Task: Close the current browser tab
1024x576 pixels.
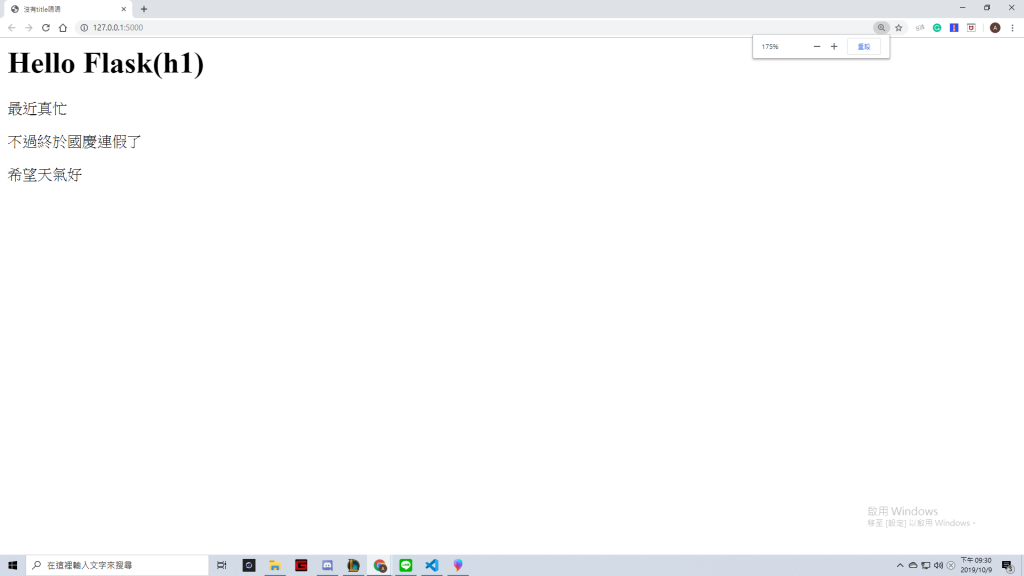Action: 123,9
